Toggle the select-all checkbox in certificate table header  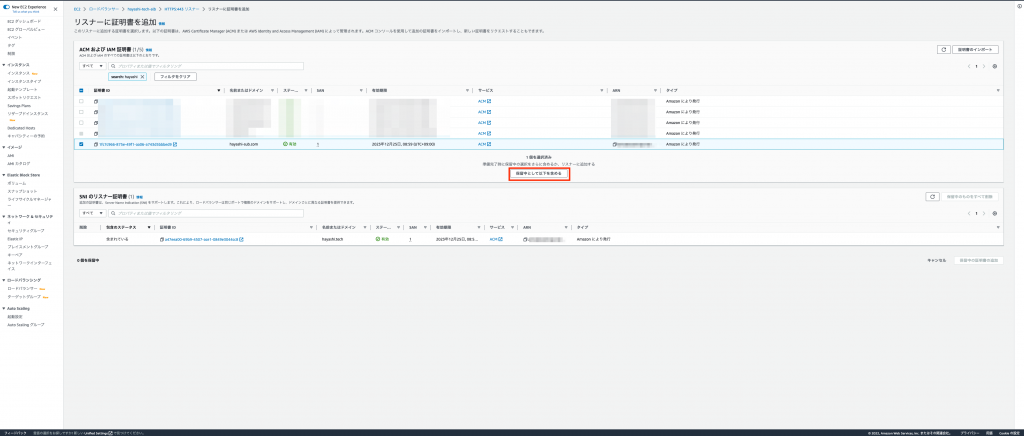[x=82, y=90]
